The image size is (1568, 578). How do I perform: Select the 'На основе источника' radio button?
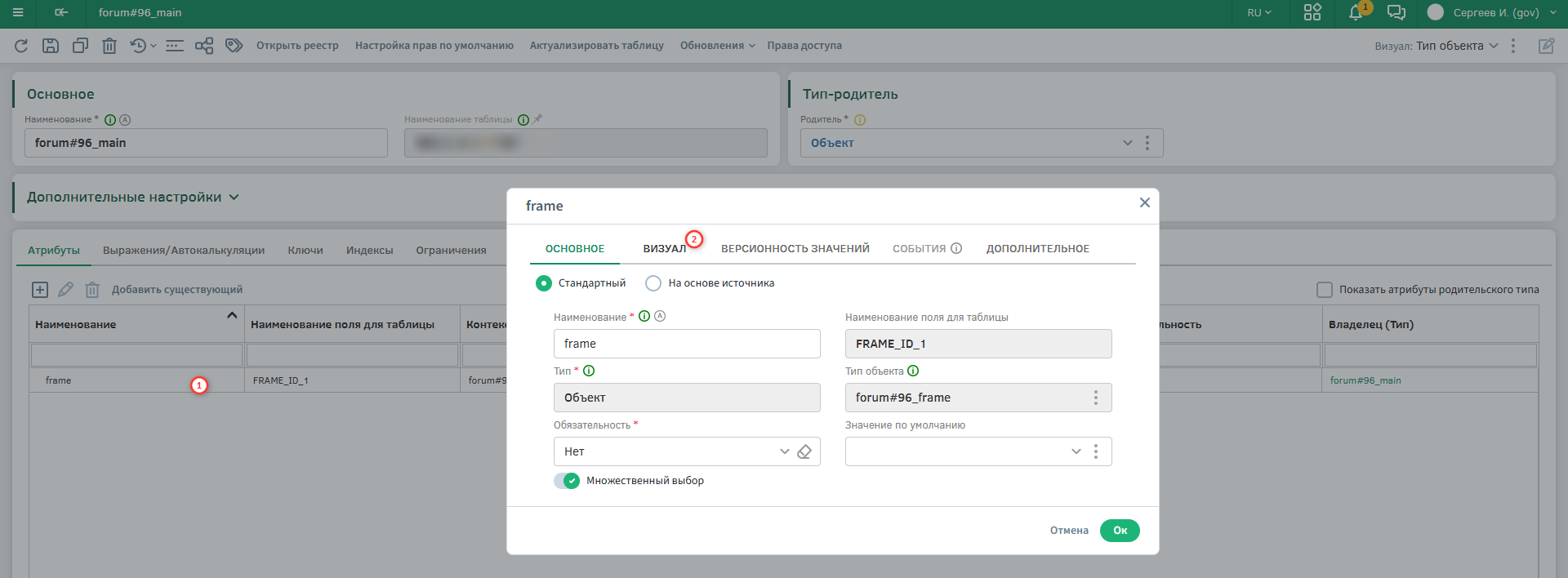click(653, 283)
